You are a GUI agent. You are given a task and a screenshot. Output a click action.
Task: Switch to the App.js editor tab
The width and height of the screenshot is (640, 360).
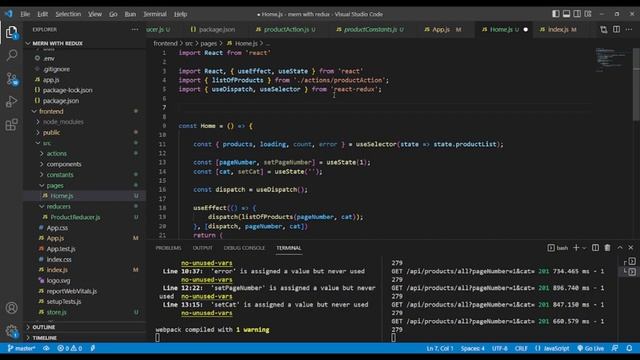coord(442,29)
